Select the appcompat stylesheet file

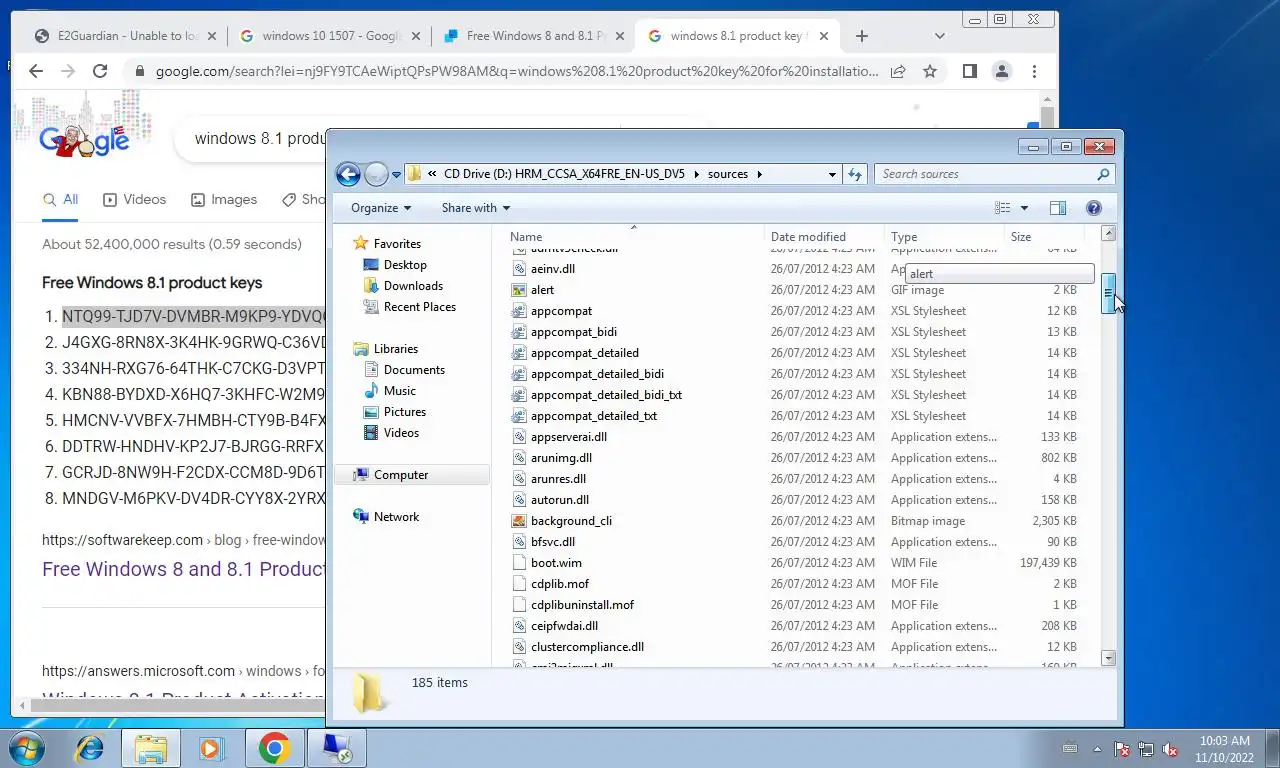(561, 311)
